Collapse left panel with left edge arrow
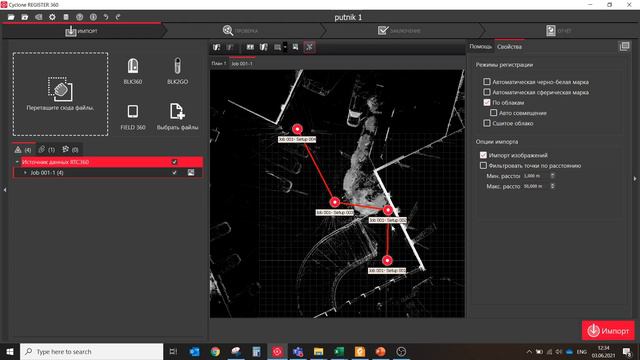 coord(4,190)
